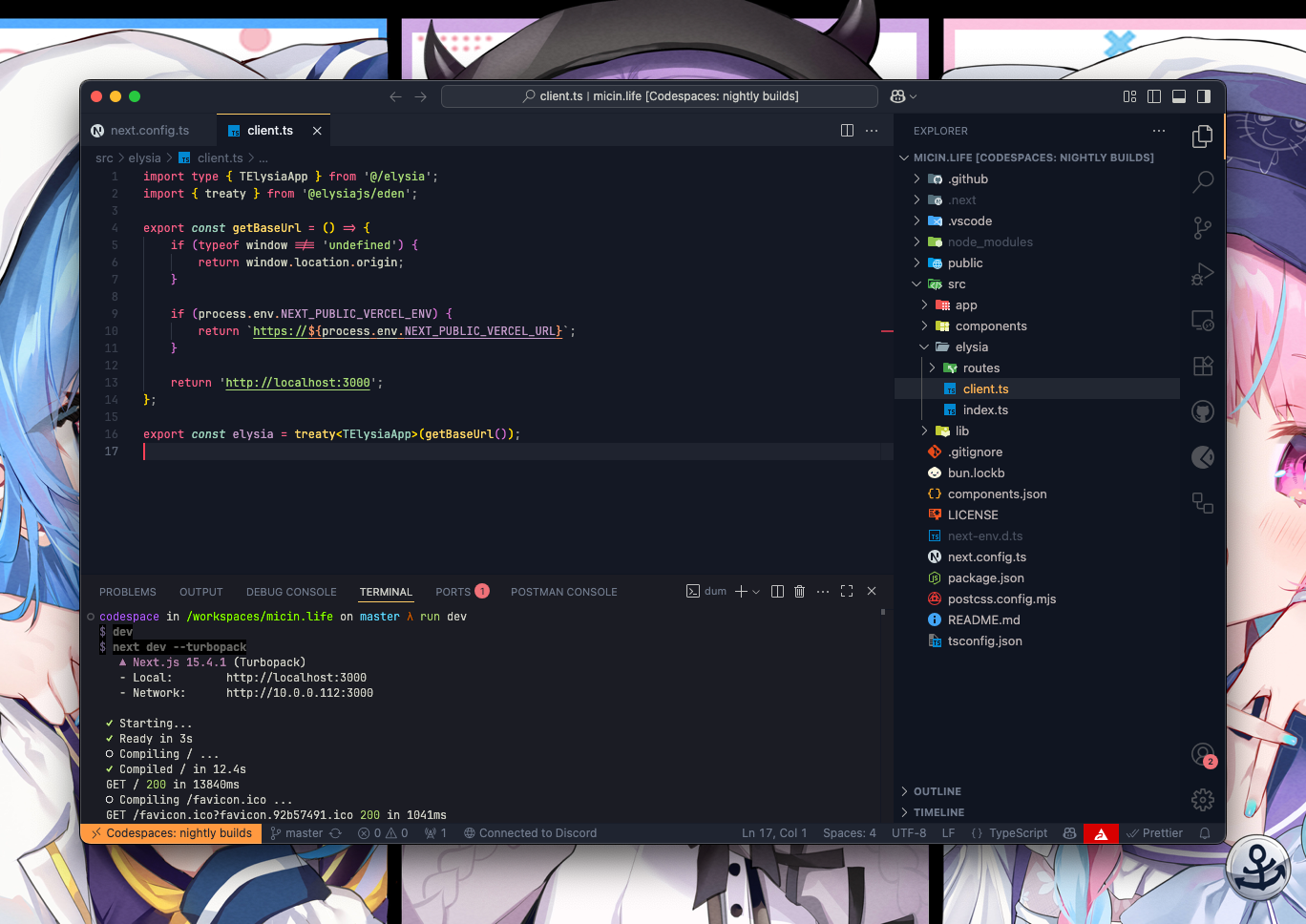
Task: Toggle the primary side bar layout button
Action: tap(1154, 96)
